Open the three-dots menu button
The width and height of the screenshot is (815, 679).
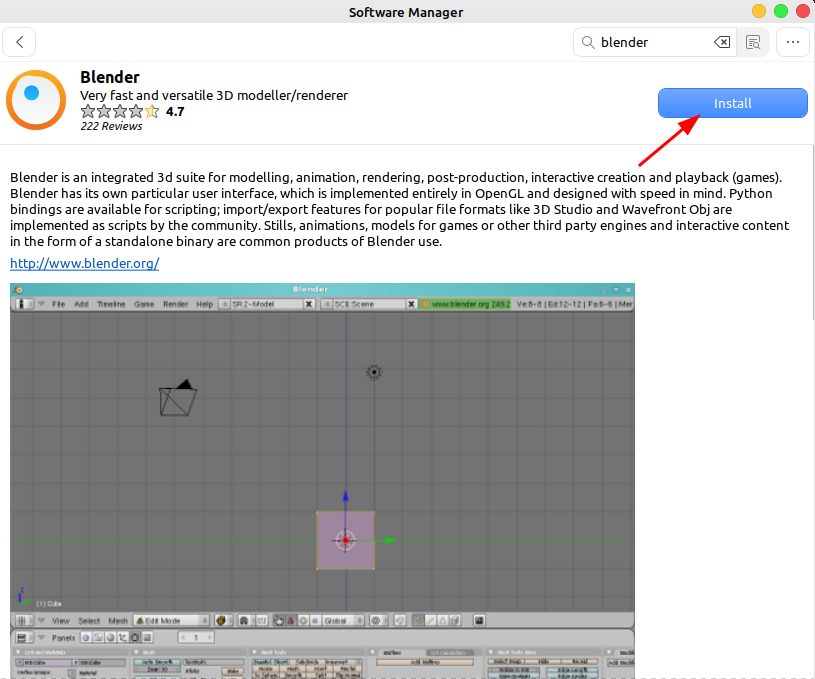click(x=793, y=42)
